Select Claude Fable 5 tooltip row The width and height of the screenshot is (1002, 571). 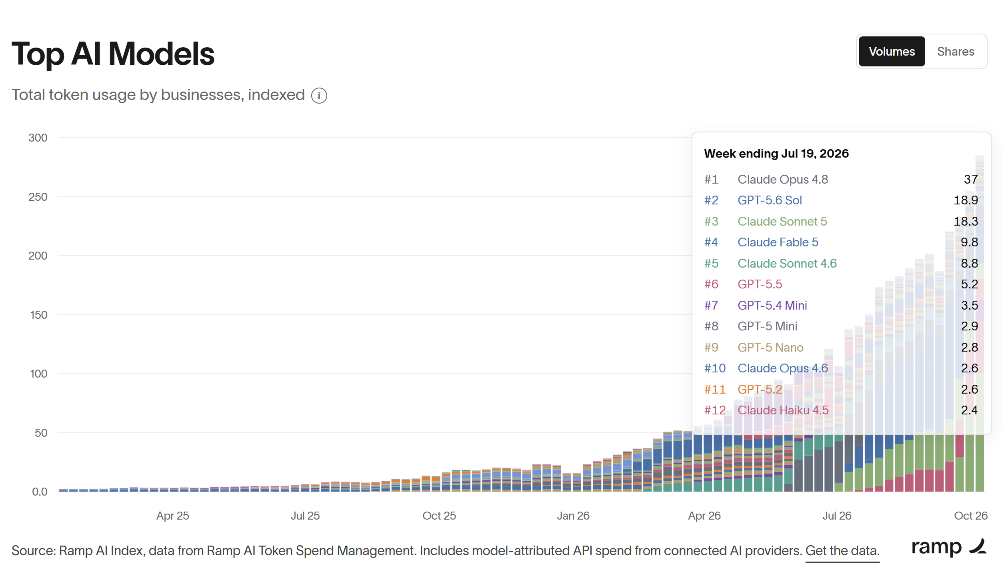(841, 242)
